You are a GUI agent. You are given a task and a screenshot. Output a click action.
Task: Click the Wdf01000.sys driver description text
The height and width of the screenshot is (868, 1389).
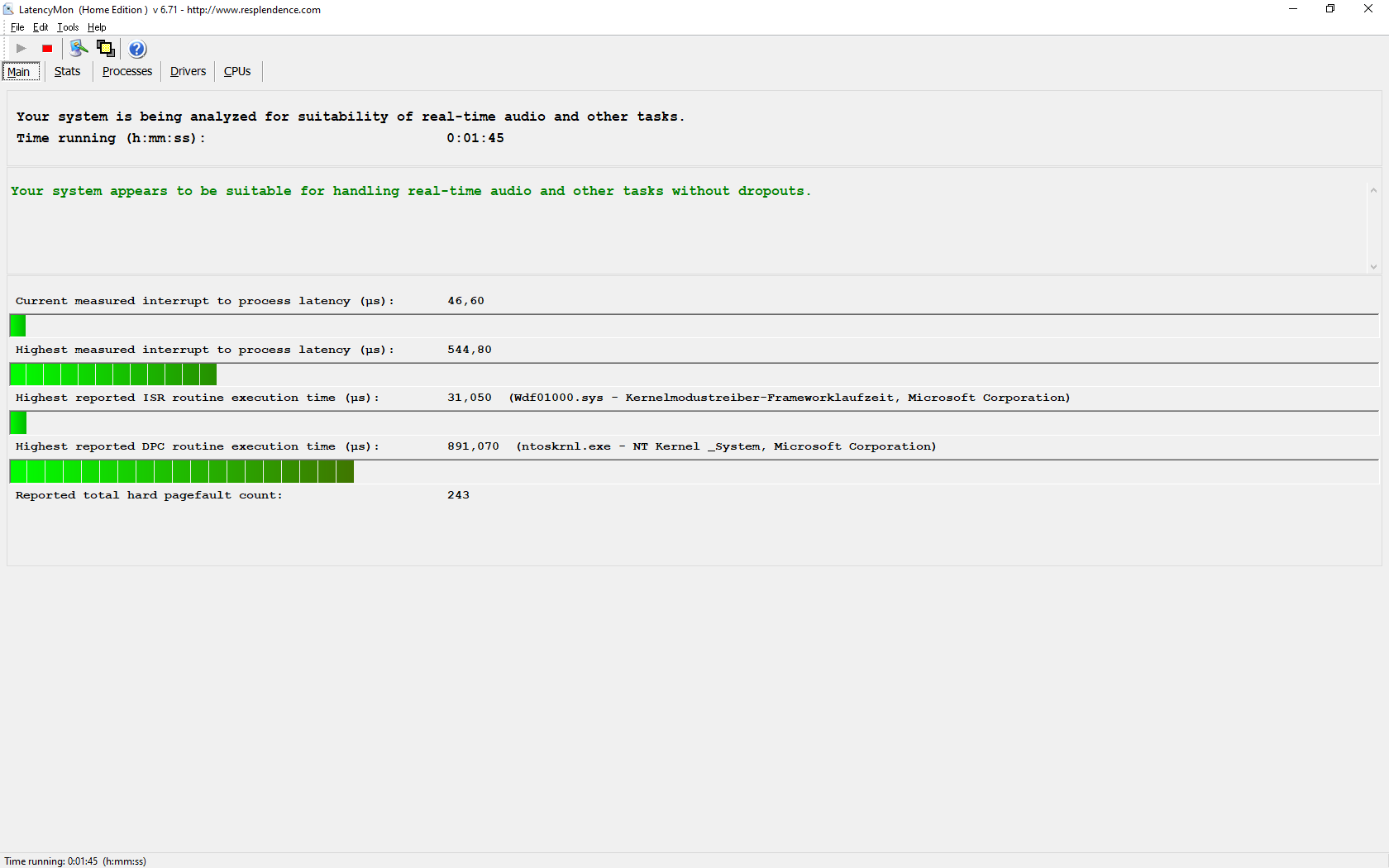(790, 398)
